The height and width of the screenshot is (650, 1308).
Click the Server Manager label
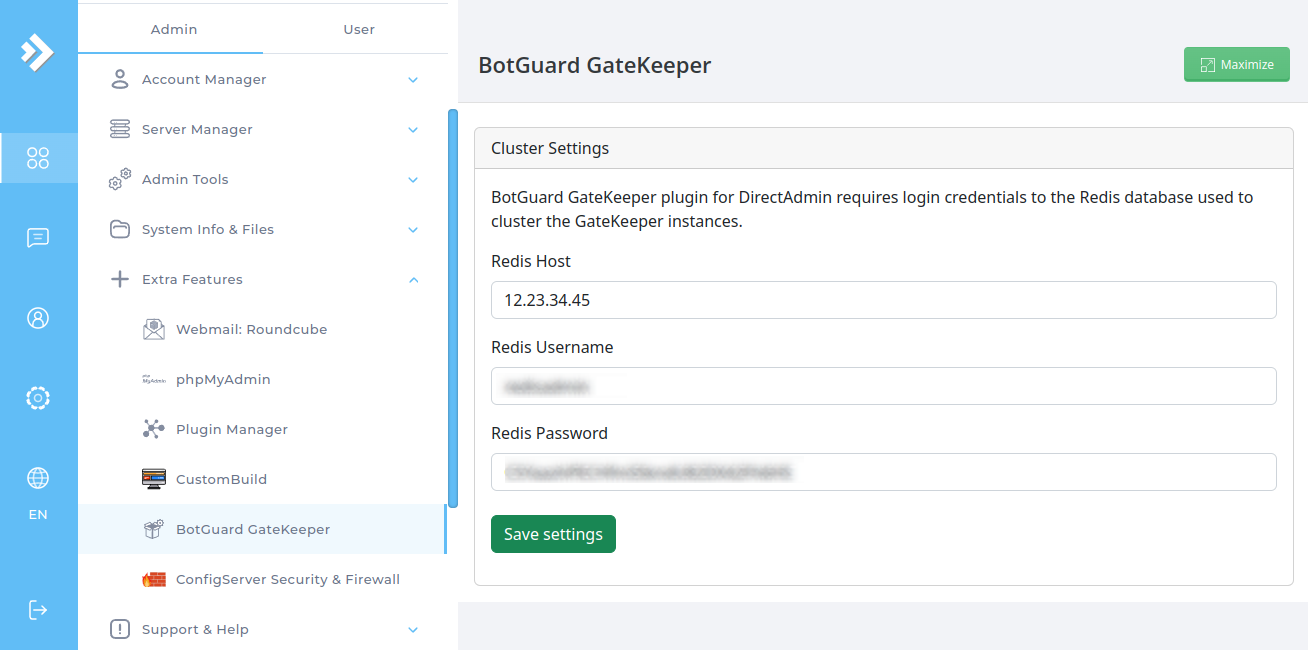[x=197, y=129]
